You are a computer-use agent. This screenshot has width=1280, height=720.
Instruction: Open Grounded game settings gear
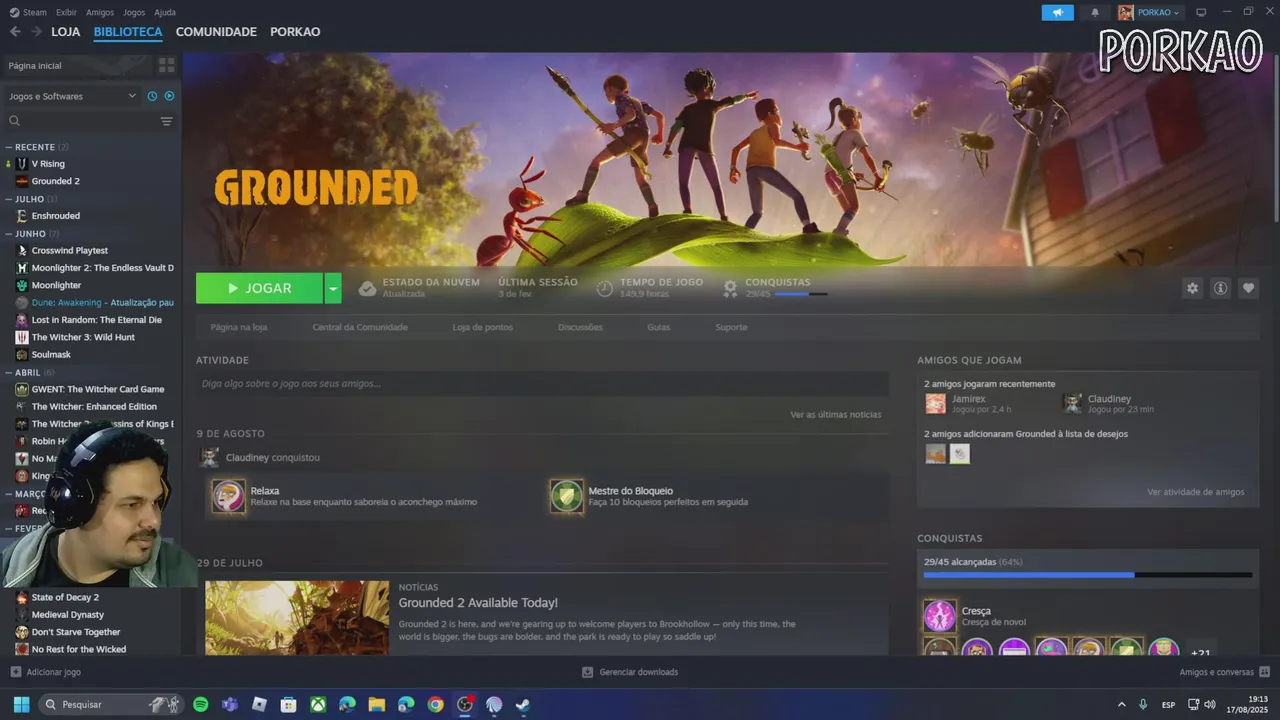point(1192,288)
